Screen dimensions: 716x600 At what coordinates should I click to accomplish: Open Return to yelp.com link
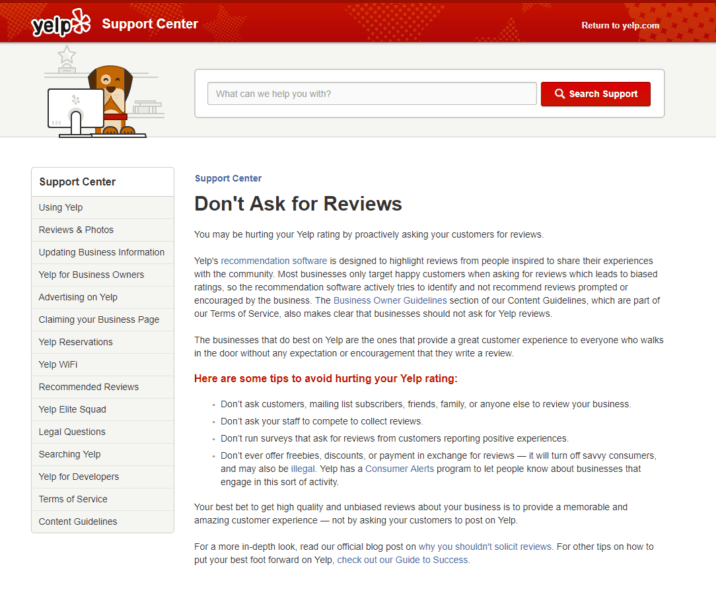(x=620, y=26)
